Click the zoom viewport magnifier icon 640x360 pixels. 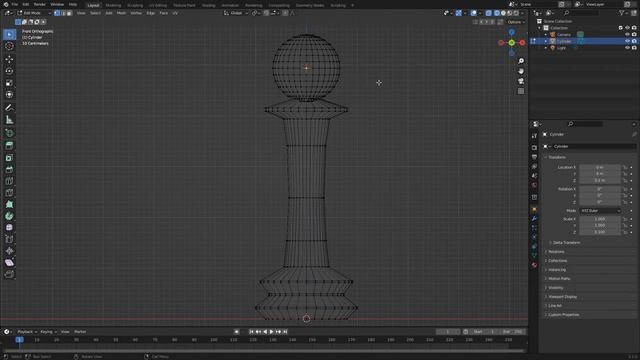[x=521, y=61]
